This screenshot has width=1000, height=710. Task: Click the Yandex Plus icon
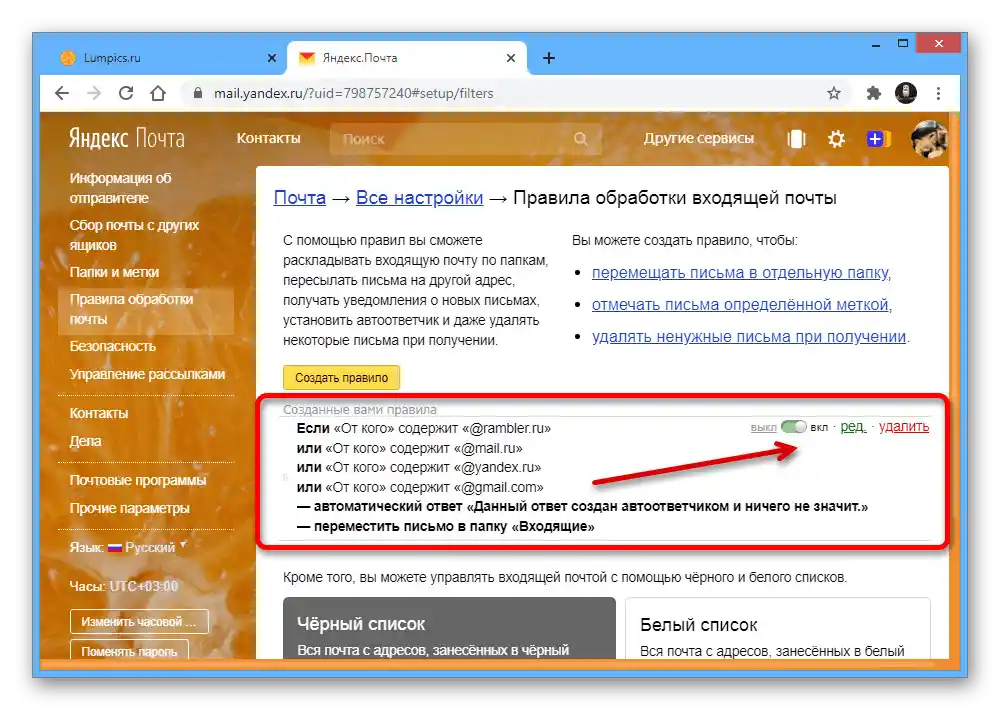(x=878, y=138)
